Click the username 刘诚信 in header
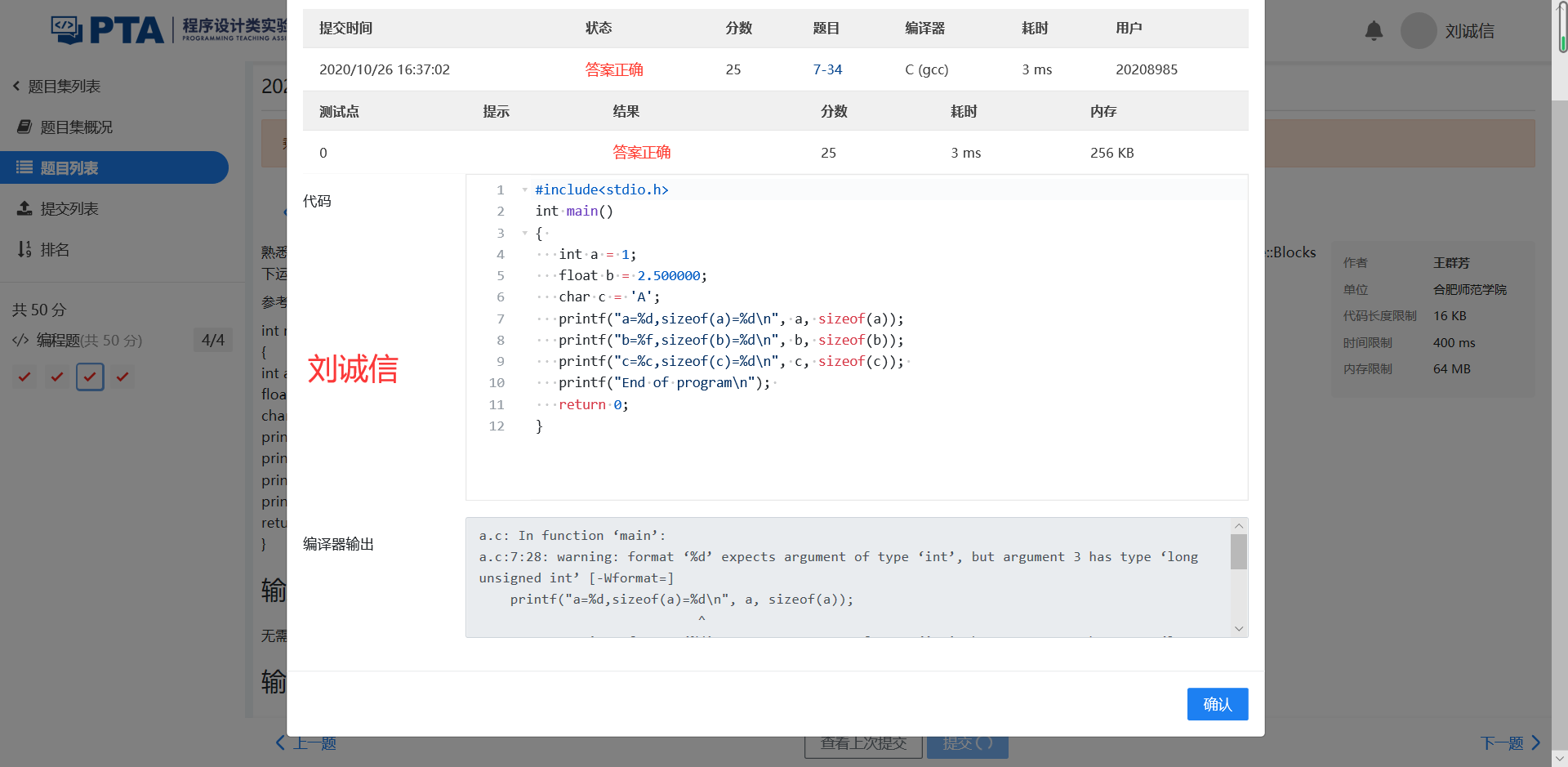Image resolution: width=1568 pixels, height=767 pixels. click(x=1470, y=31)
